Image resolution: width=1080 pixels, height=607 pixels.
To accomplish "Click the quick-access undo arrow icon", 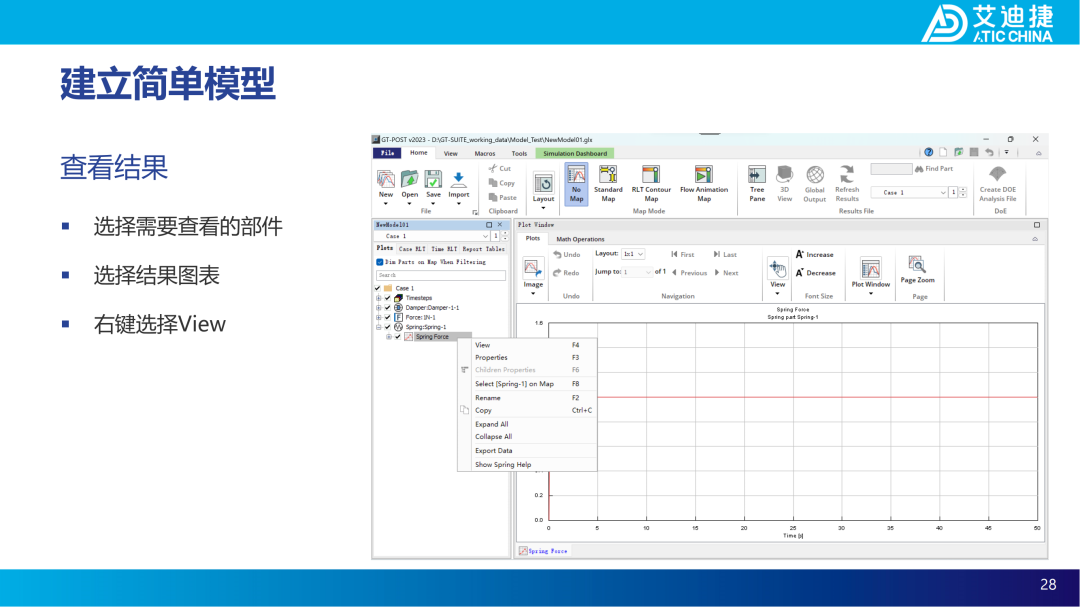I will 989,152.
